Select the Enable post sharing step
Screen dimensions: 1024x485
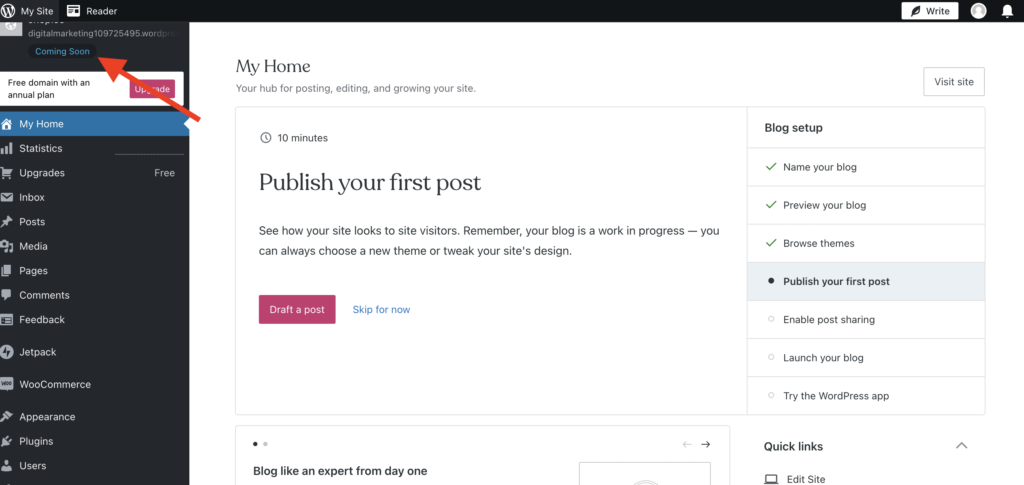(x=828, y=320)
